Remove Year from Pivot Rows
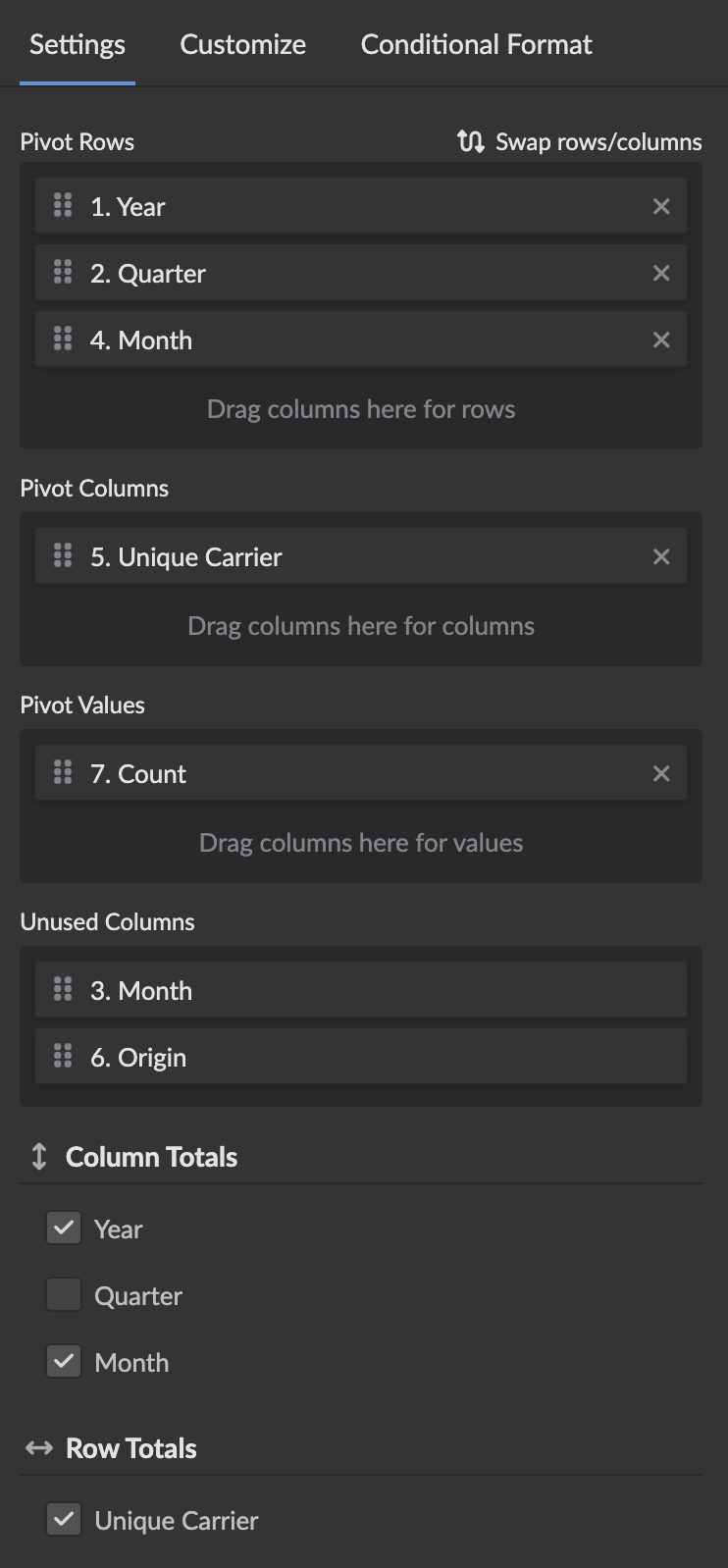Screen dimensions: 728x1568 (661, 207)
